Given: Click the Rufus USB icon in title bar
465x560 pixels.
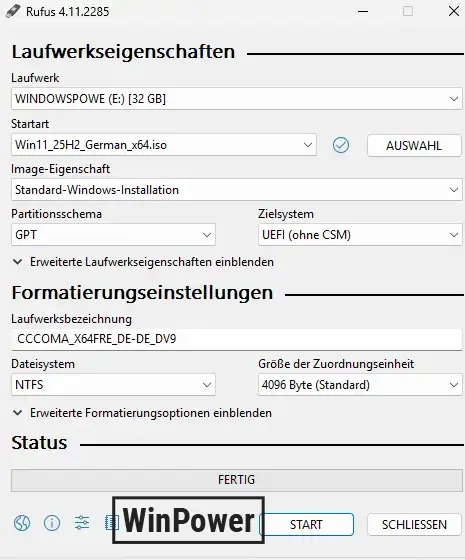Looking at the screenshot, I should tap(13, 11).
